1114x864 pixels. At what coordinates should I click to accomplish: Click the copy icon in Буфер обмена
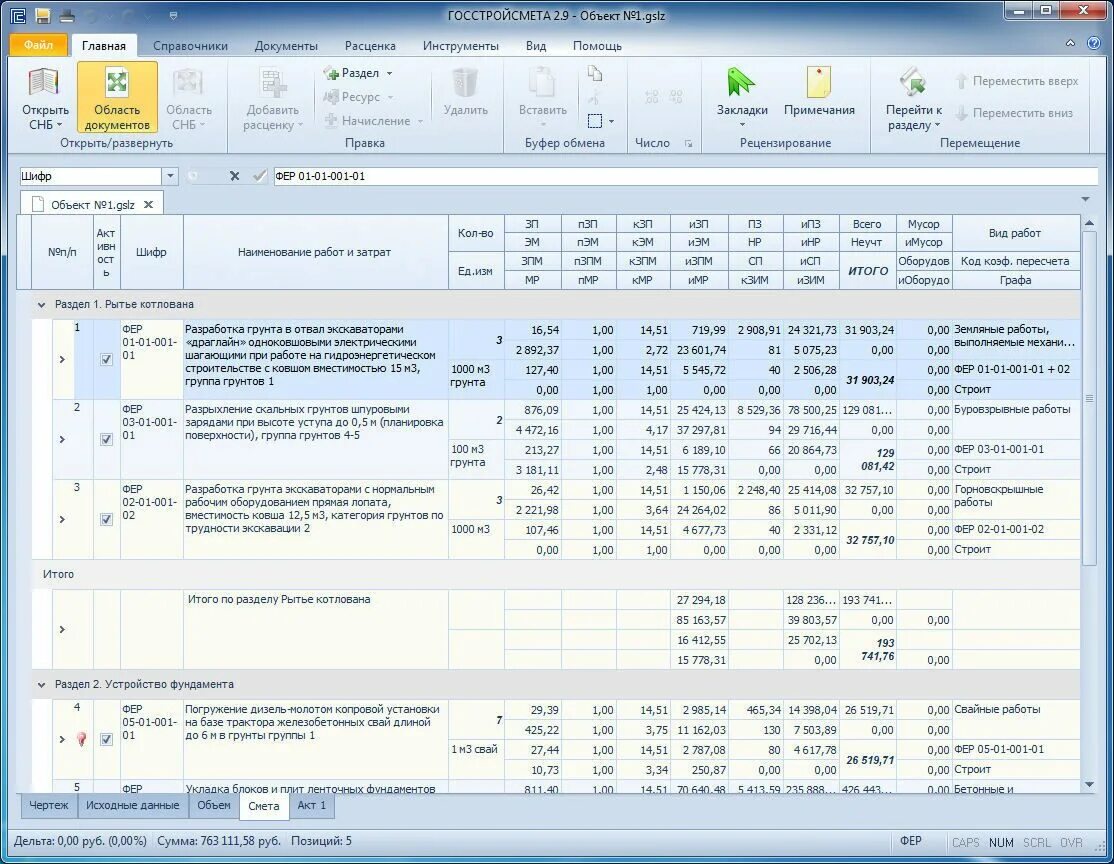[595, 73]
